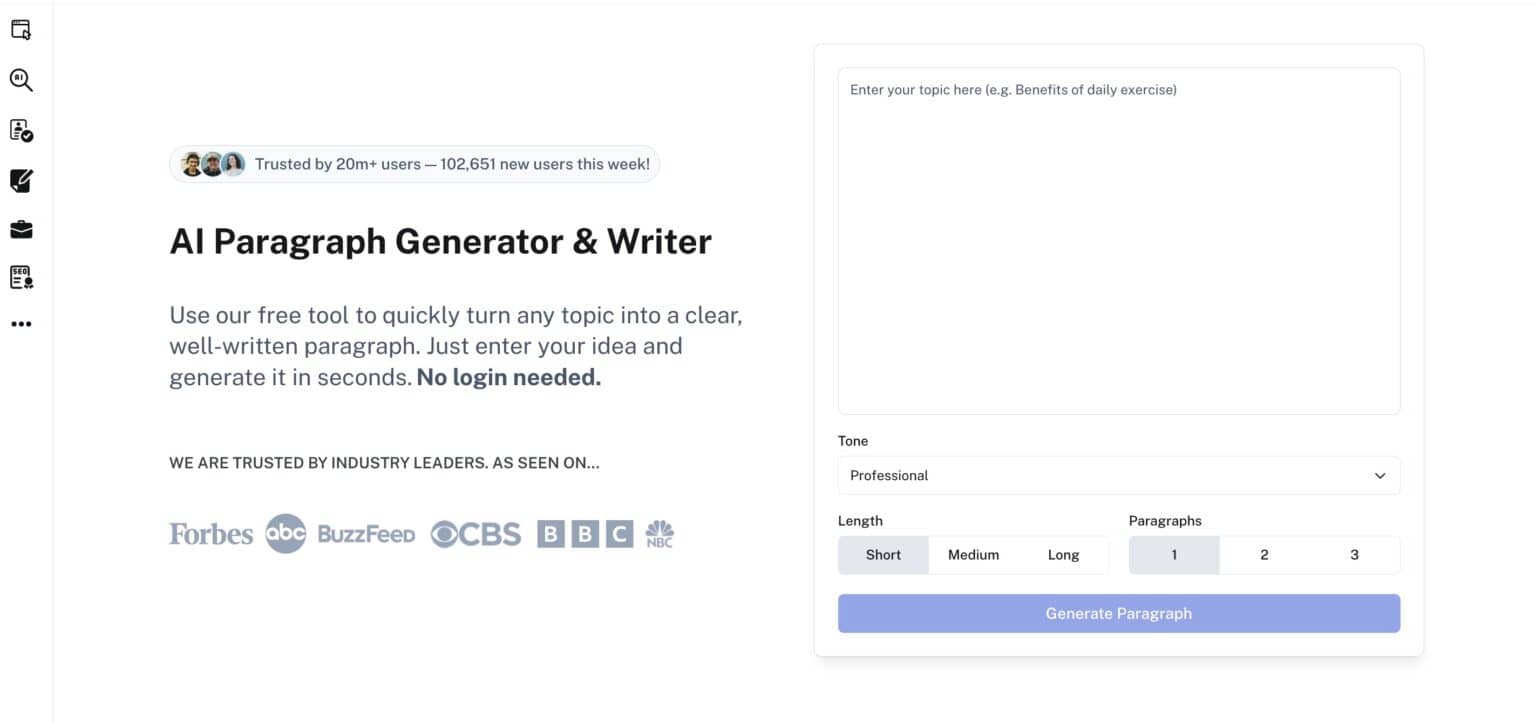Select the Medium length option

[x=973, y=554]
